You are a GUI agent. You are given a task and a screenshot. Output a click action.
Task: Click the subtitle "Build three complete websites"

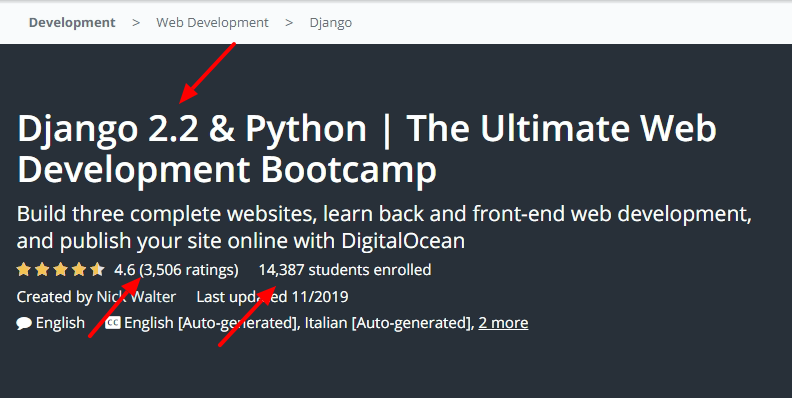(167, 214)
